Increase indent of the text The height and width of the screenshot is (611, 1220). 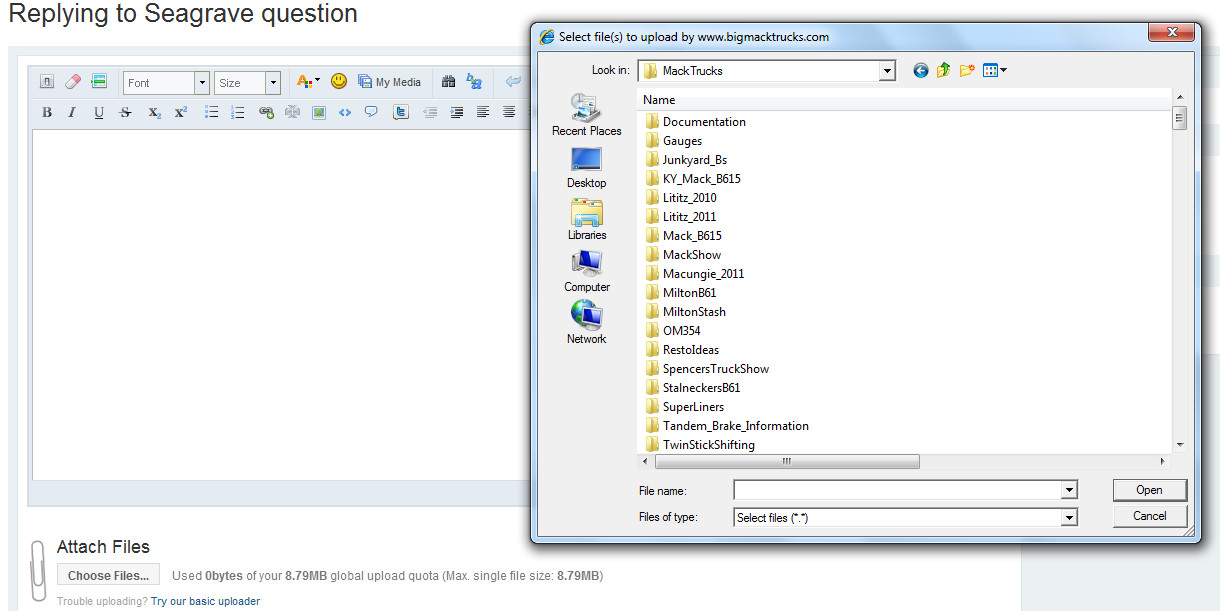pos(457,113)
